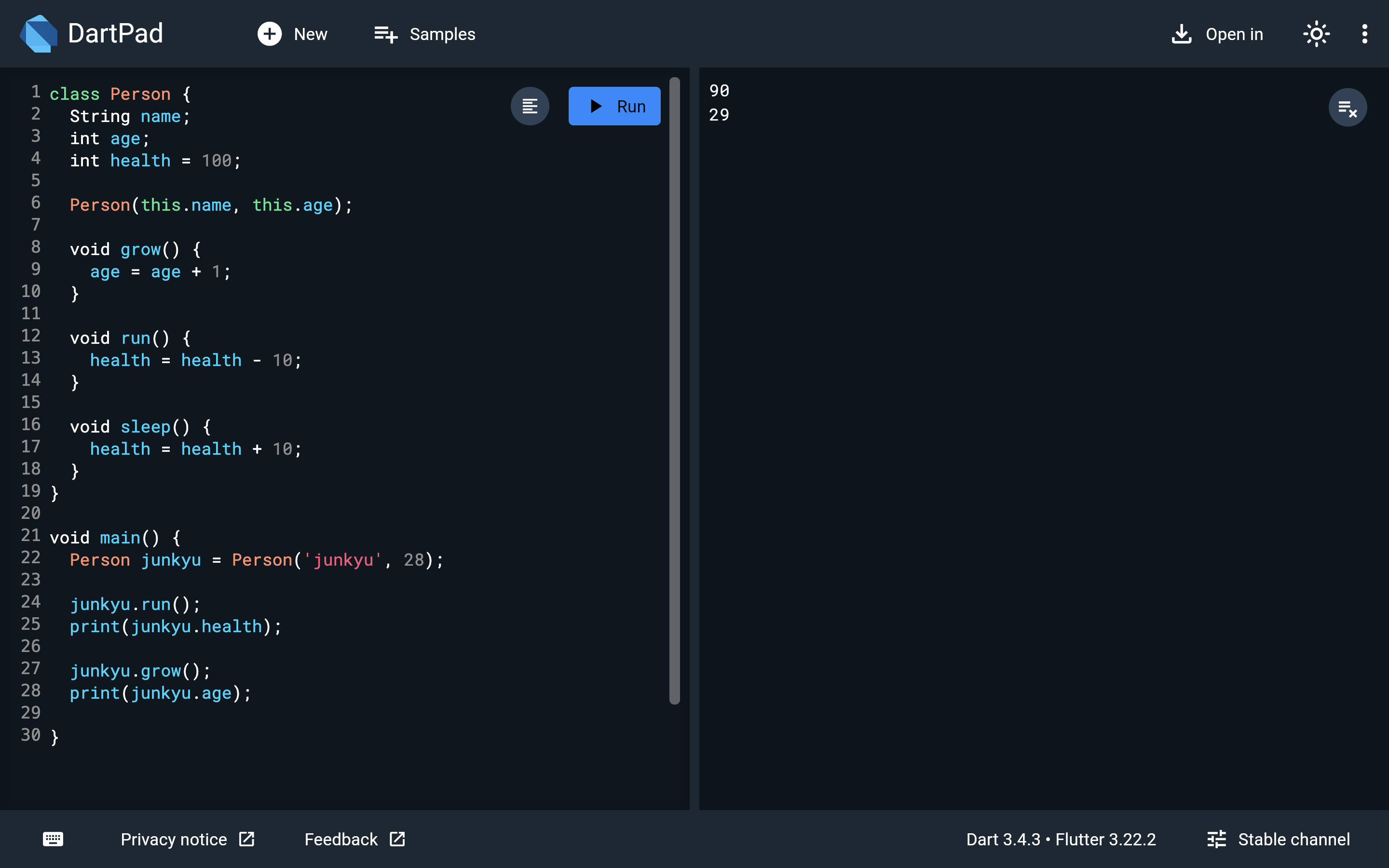Open the Samples dropdown menu

click(425, 34)
